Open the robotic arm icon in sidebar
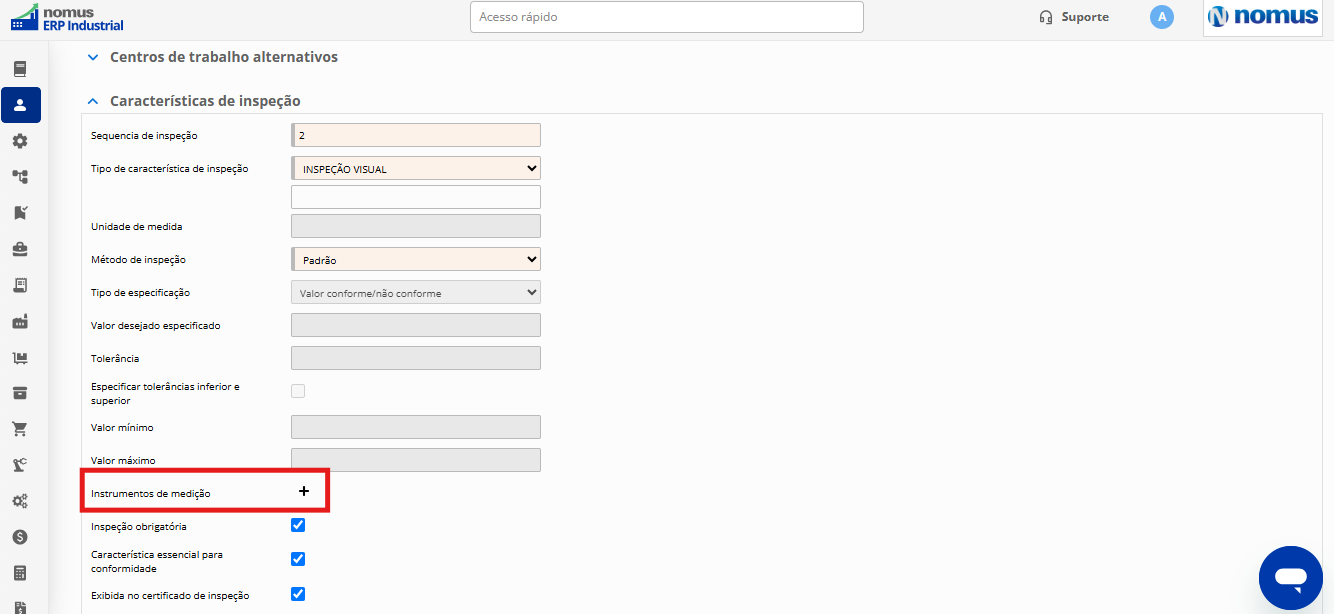 pos(20,465)
